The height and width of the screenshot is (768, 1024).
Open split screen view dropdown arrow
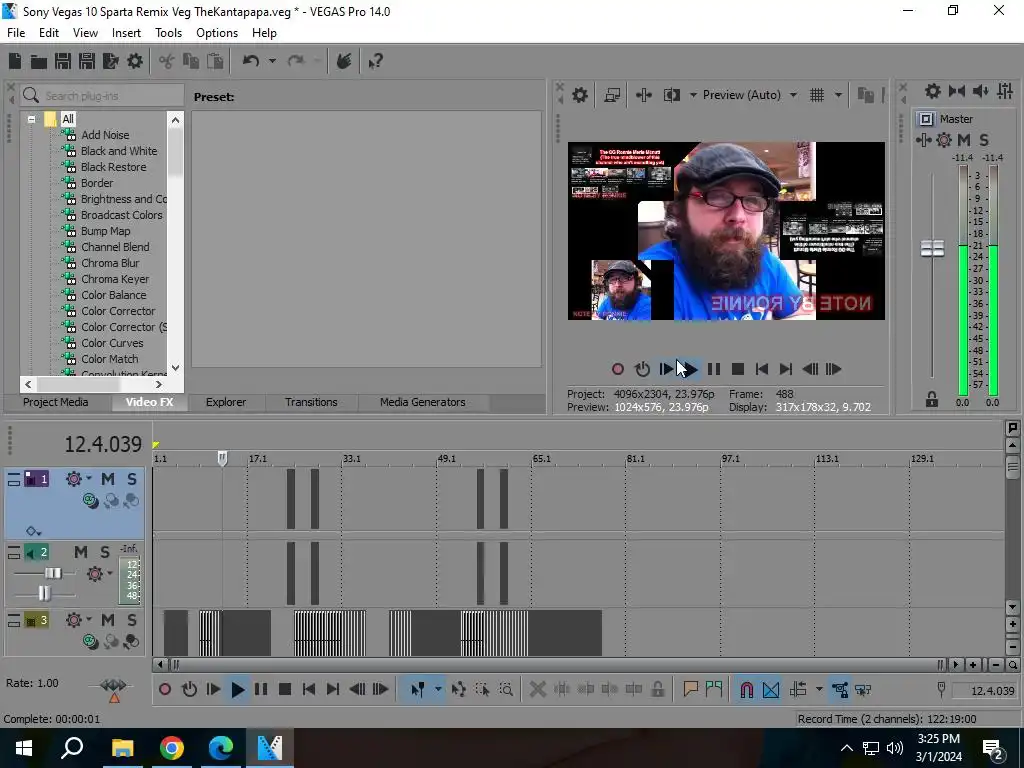point(693,95)
